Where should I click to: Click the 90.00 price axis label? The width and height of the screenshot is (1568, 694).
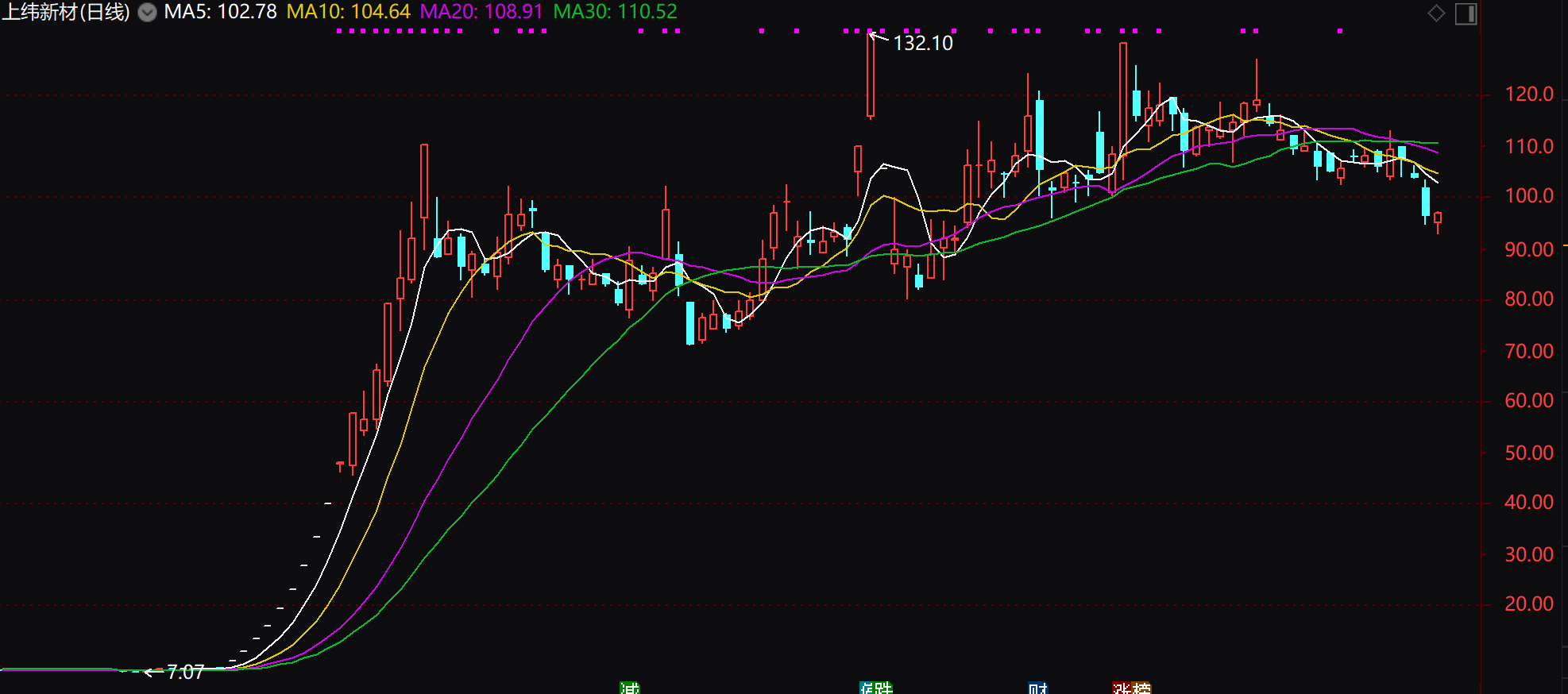[1529, 249]
